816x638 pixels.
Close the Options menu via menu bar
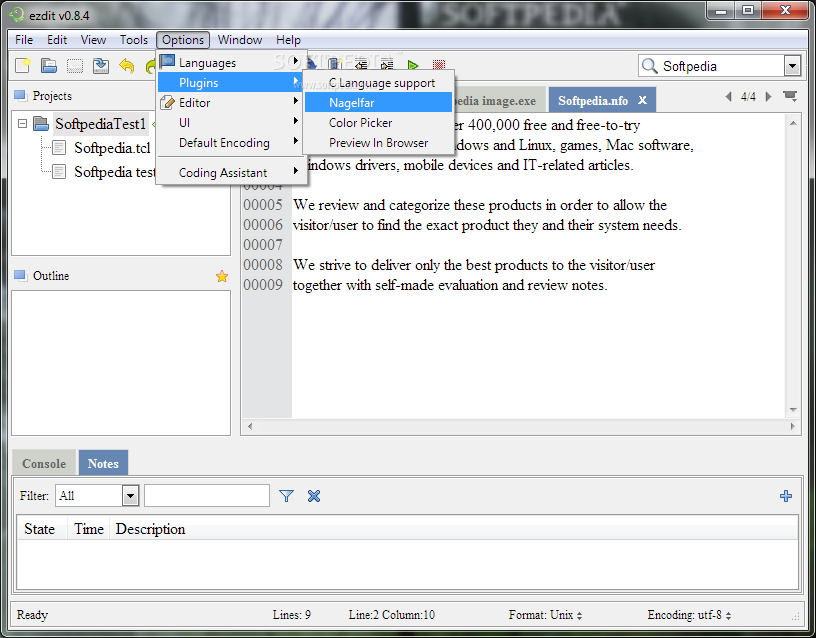point(183,40)
